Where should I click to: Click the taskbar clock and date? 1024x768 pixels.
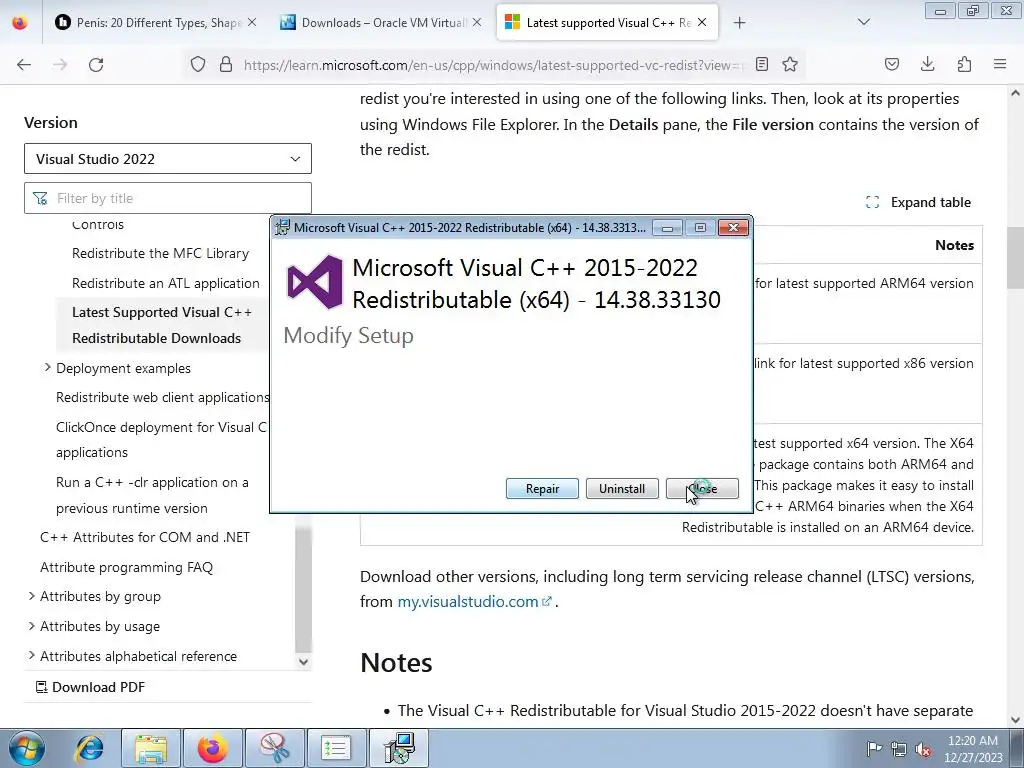(973, 749)
